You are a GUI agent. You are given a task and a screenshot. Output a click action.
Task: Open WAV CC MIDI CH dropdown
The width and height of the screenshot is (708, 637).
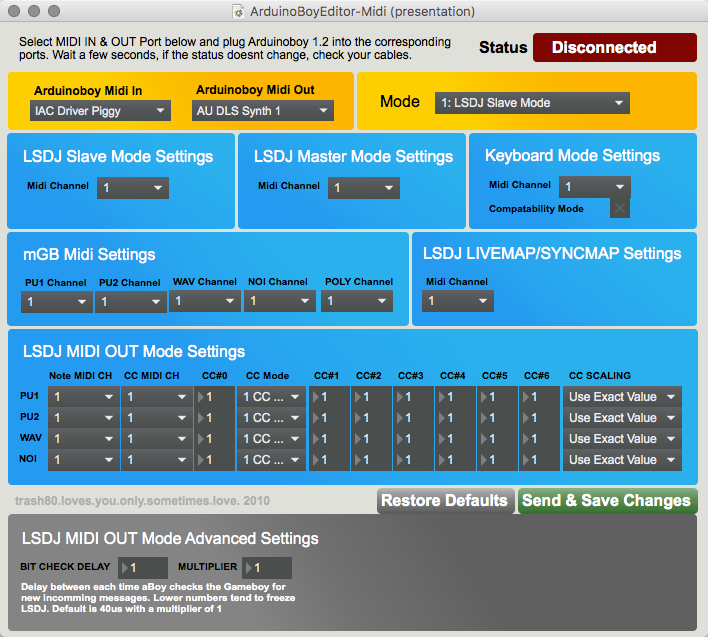point(157,439)
